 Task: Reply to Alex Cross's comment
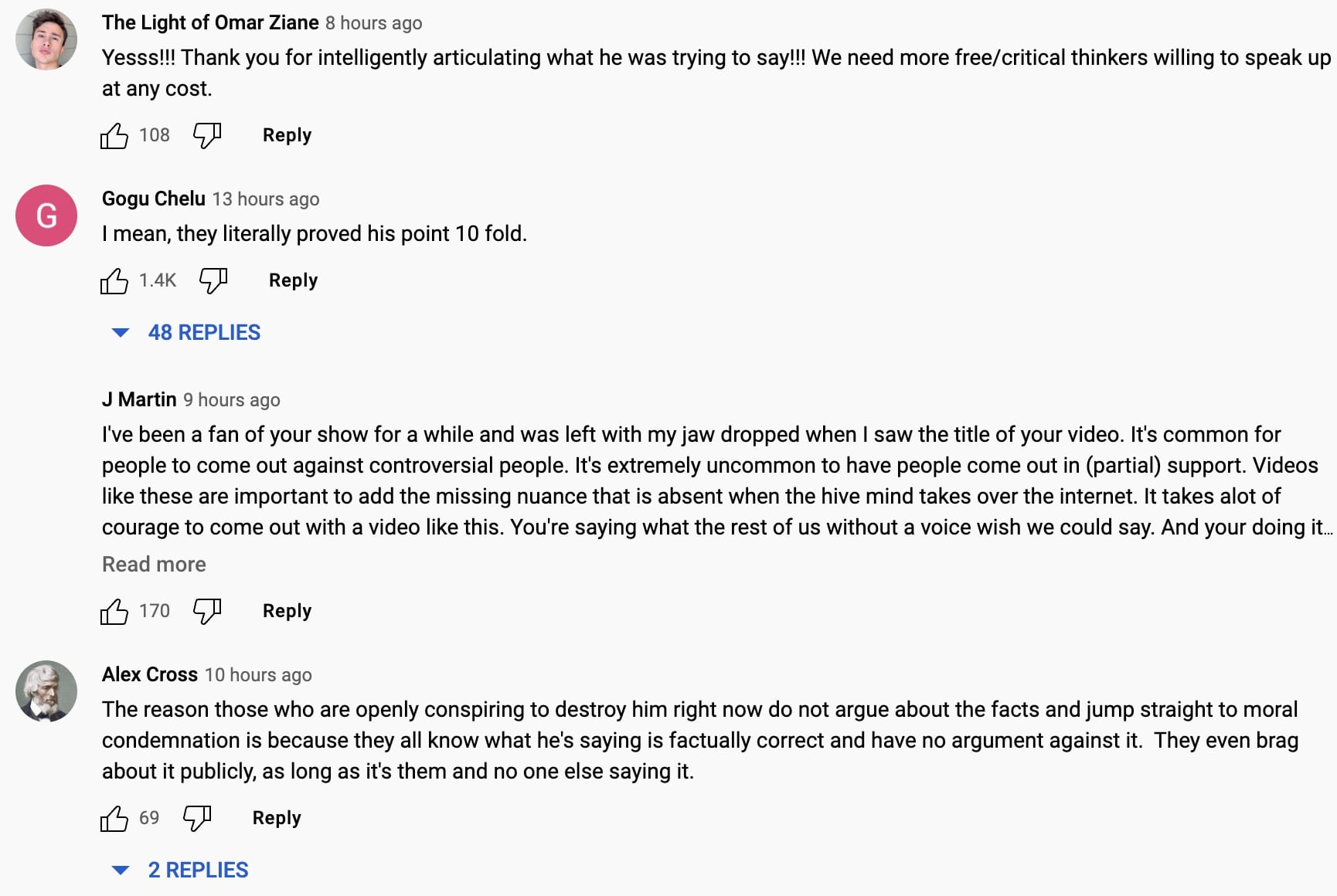[277, 818]
